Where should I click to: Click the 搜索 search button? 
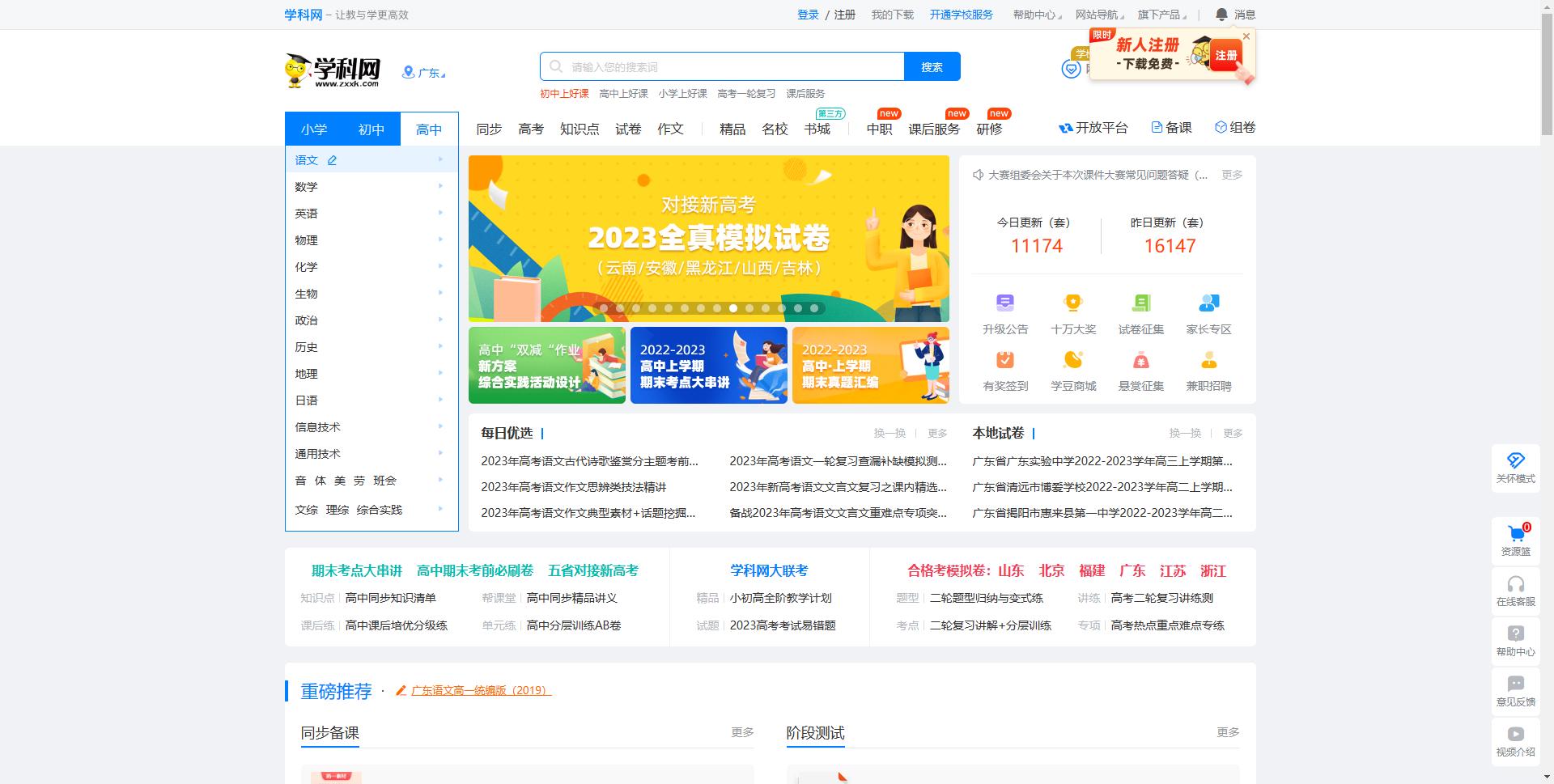tap(932, 66)
